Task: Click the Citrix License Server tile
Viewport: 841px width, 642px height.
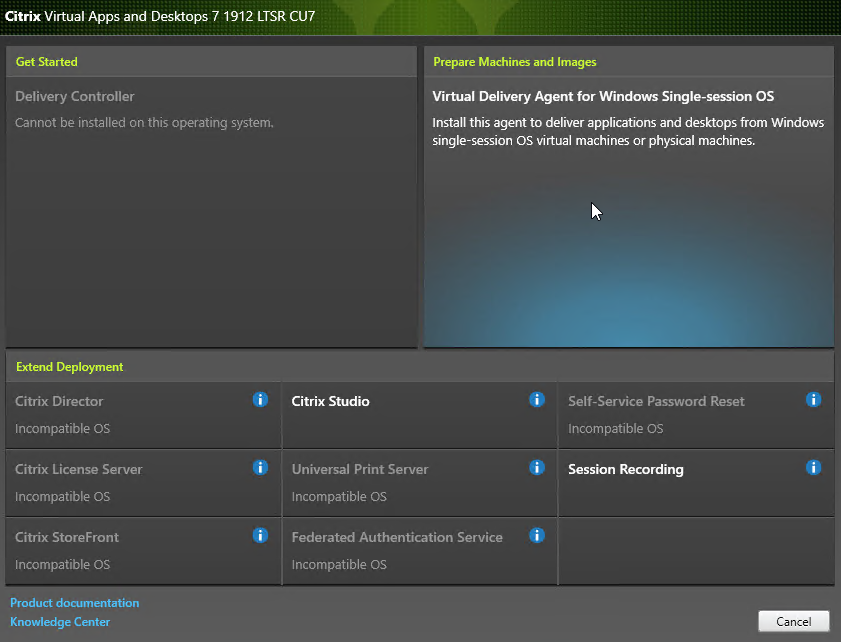Action: pyautogui.click(x=143, y=483)
